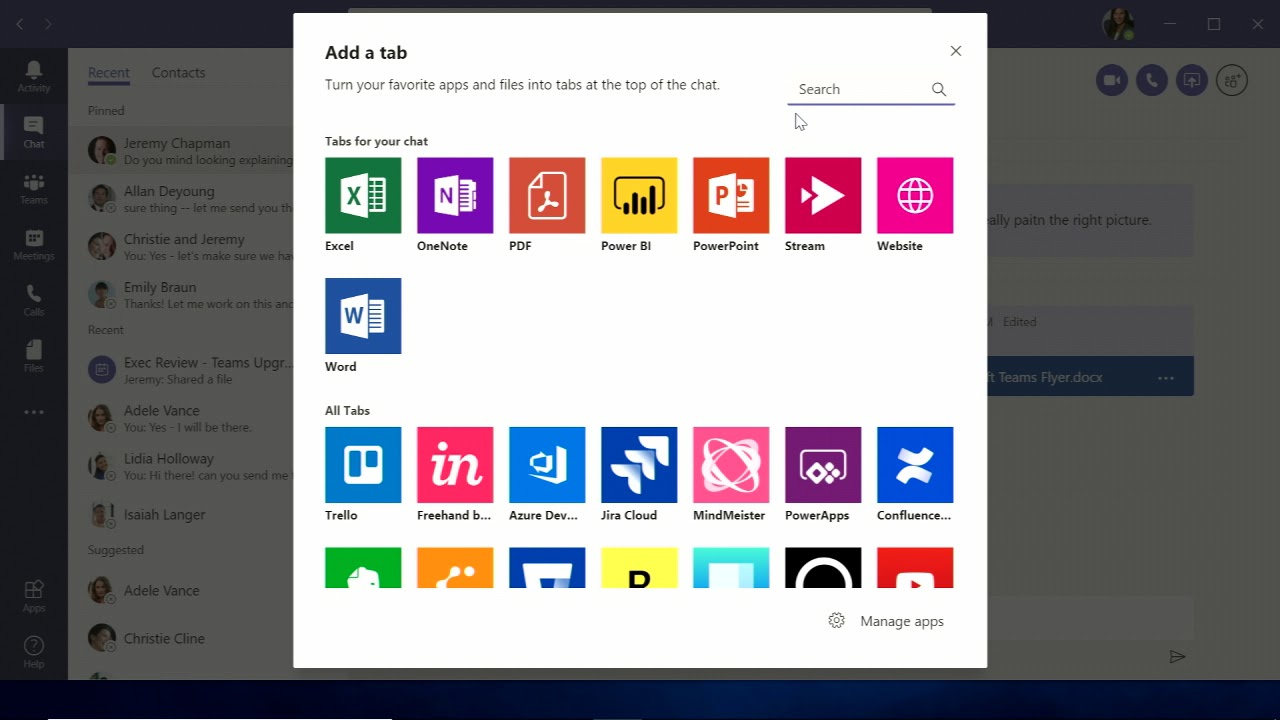The image size is (1280, 720).
Task: Click the 'Suggested' section label
Action: (x=116, y=549)
